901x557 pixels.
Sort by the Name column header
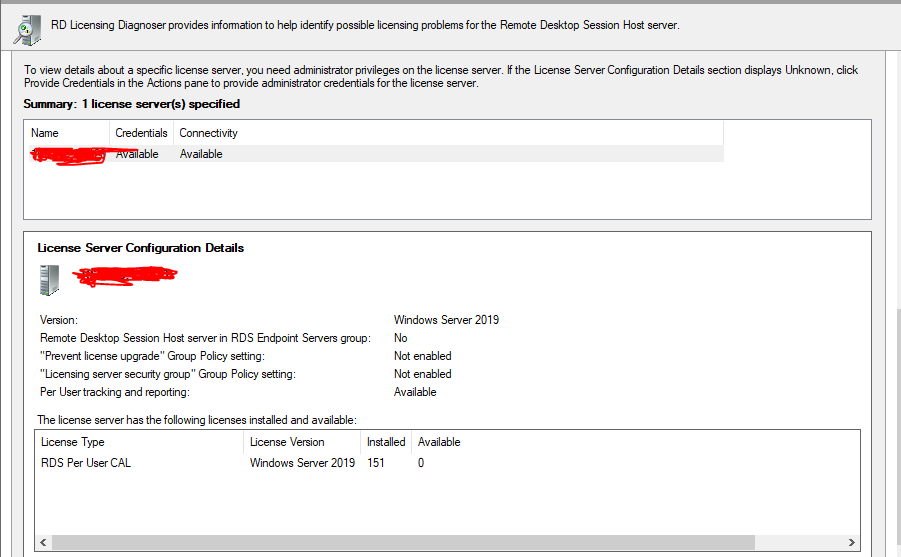(x=45, y=133)
